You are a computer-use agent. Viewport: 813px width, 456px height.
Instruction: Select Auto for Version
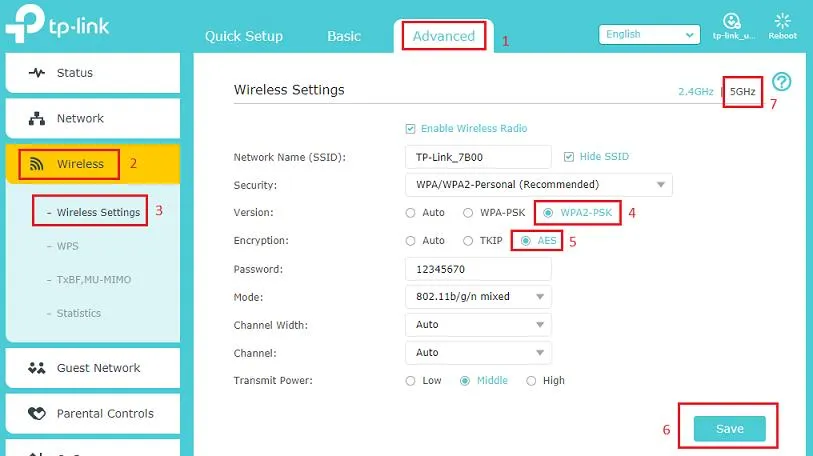point(411,213)
